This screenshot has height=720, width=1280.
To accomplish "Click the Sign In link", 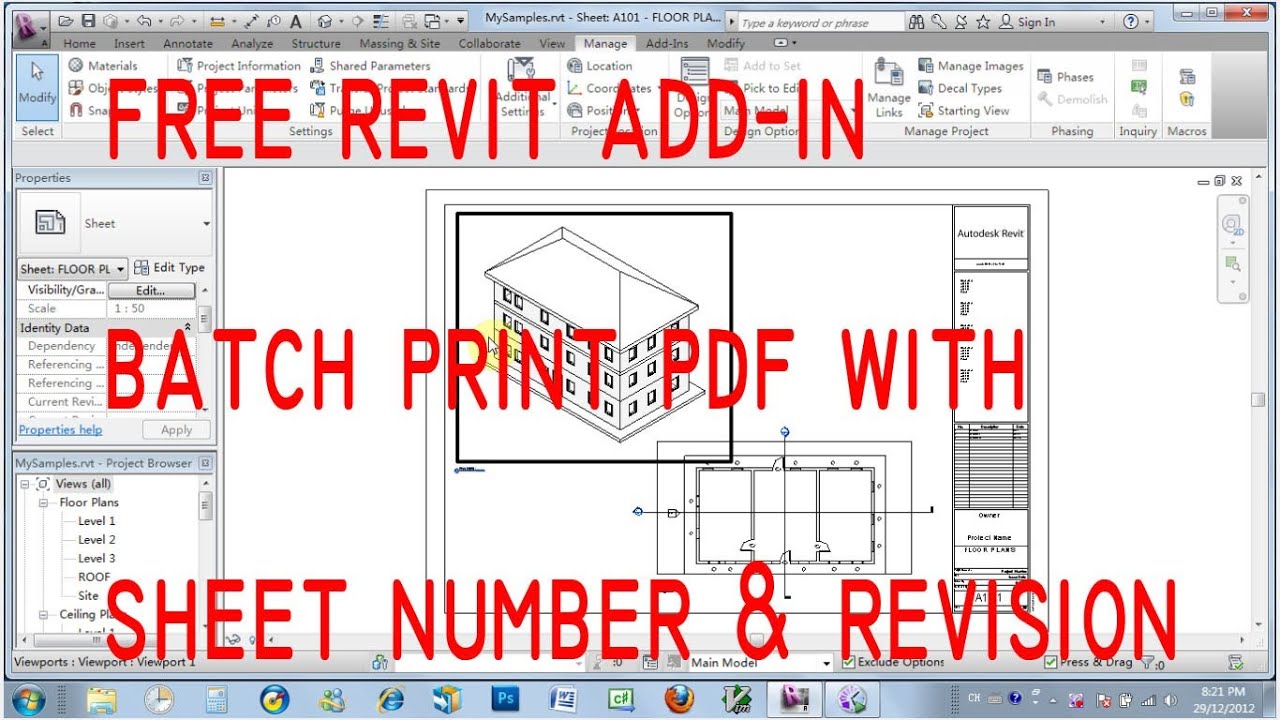I will click(x=1036, y=22).
